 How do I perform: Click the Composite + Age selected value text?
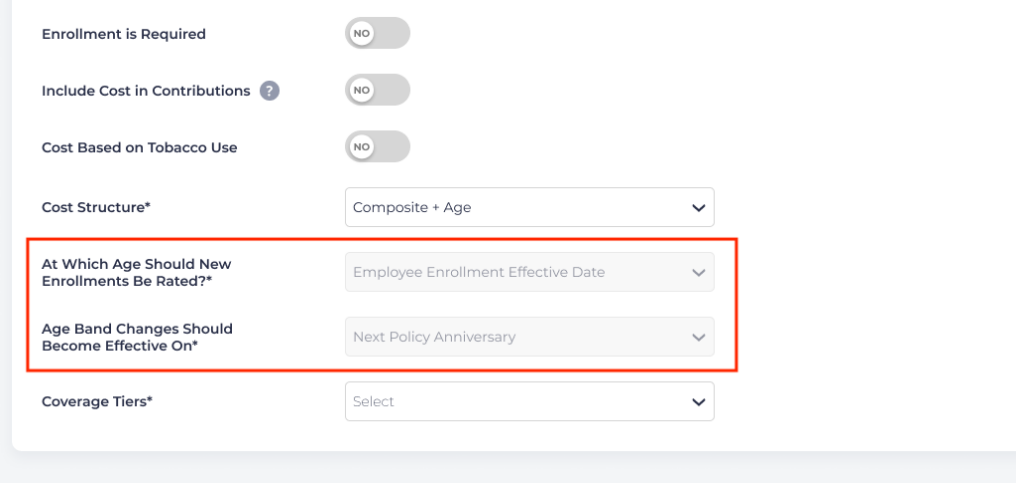412,208
